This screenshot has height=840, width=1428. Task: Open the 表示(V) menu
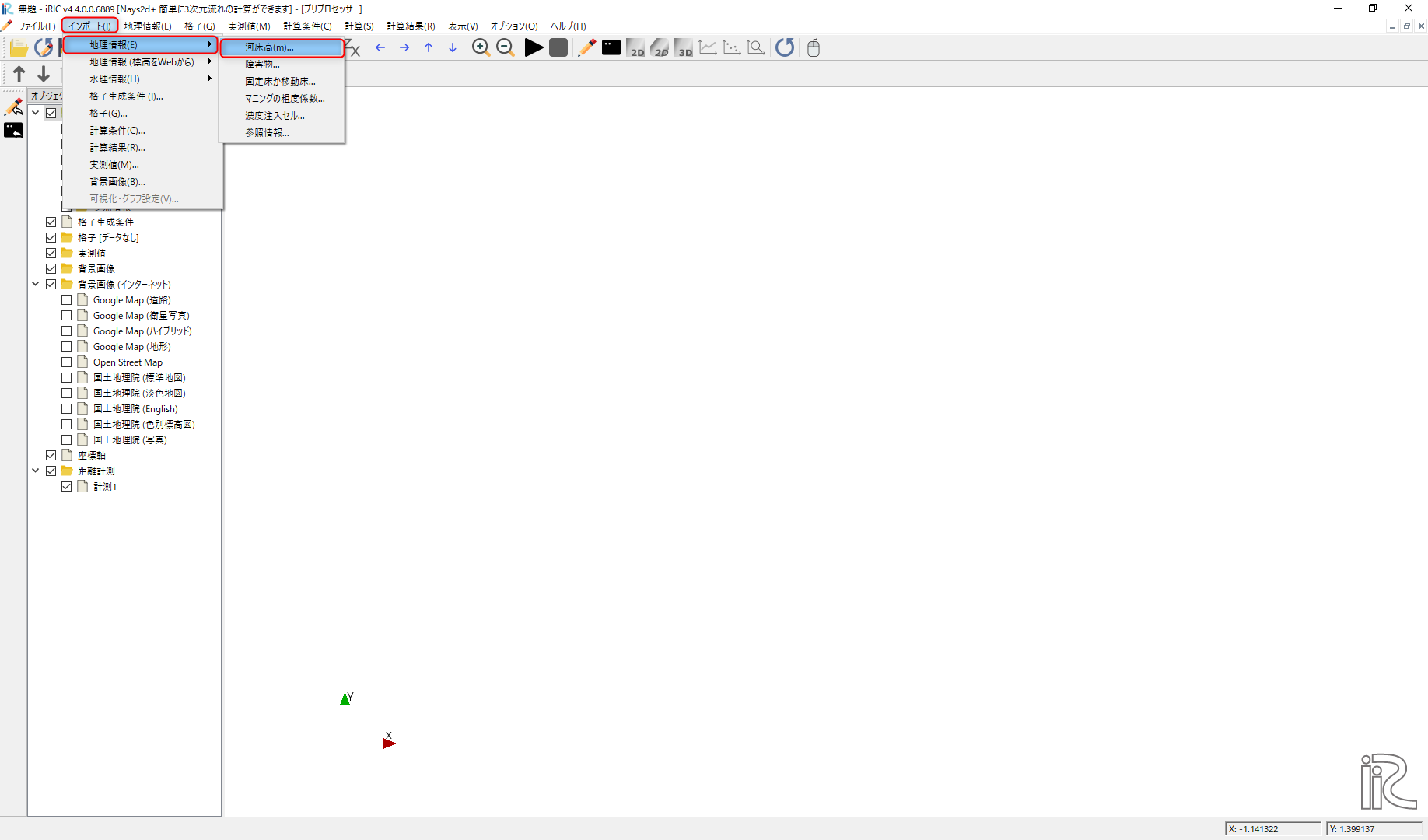(x=463, y=26)
